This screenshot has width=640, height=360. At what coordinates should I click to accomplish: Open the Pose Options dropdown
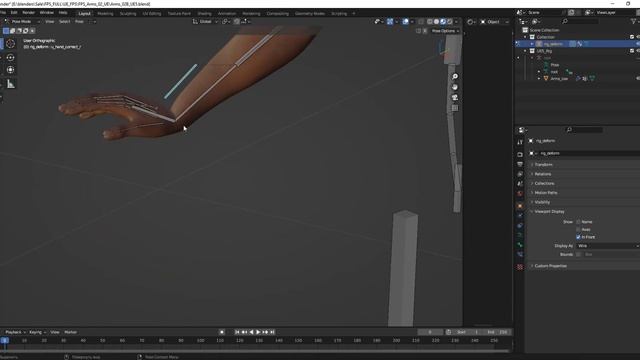[x=445, y=31]
